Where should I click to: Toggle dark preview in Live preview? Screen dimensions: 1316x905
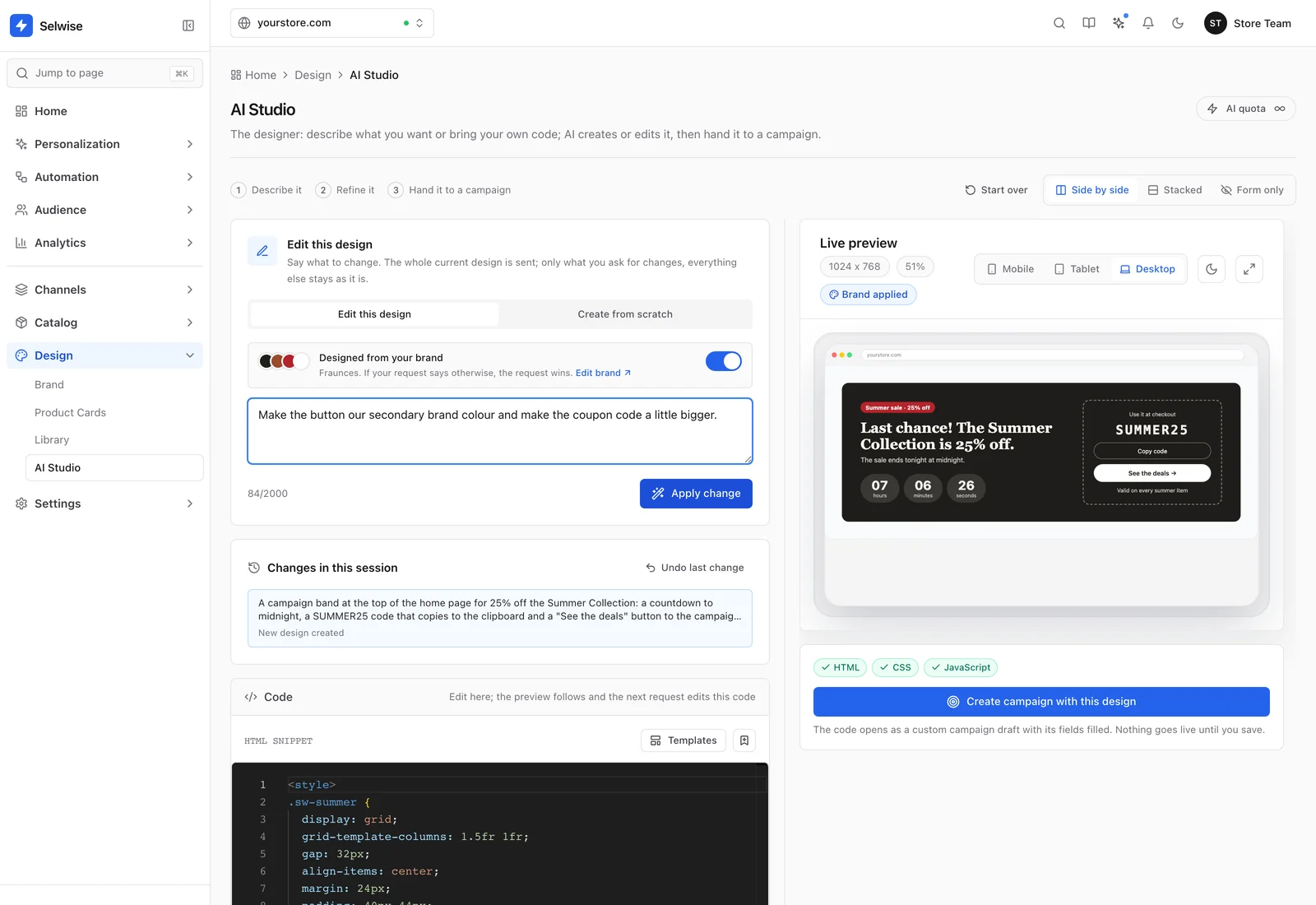pyautogui.click(x=1212, y=269)
